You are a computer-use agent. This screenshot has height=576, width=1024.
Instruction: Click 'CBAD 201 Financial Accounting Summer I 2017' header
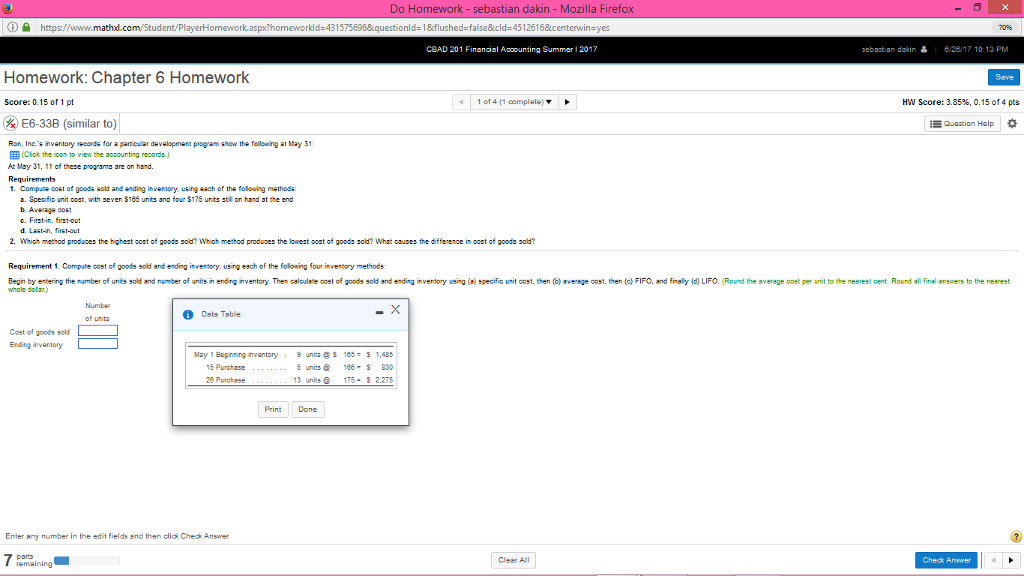[x=511, y=49]
